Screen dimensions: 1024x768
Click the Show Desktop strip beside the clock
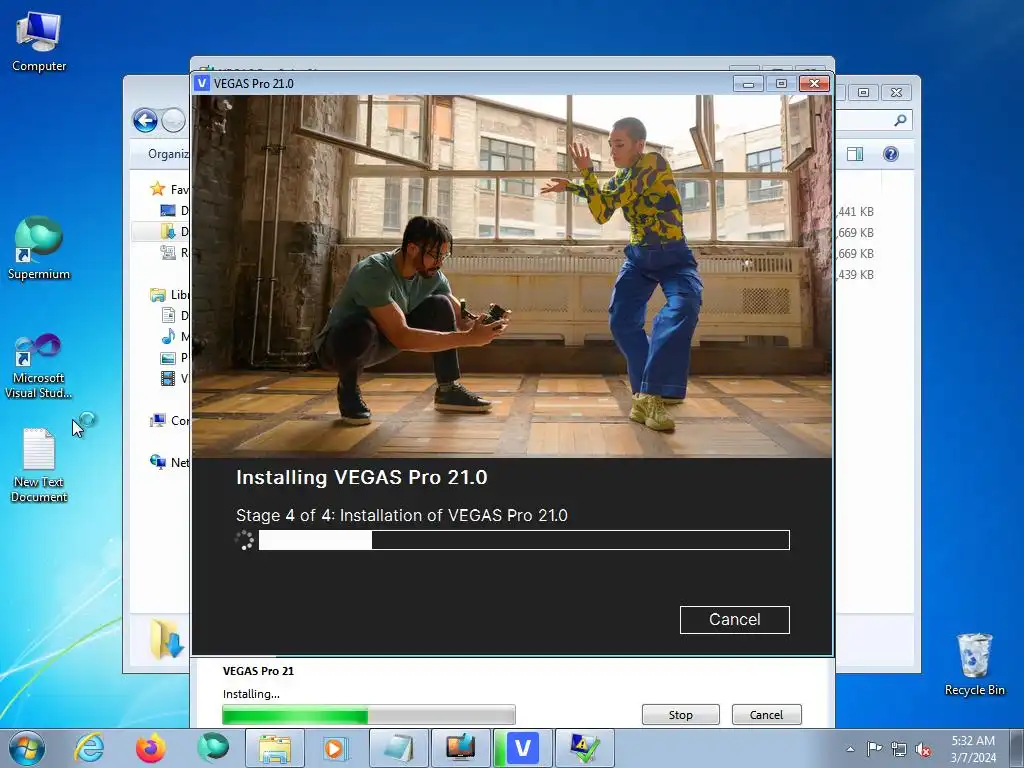pos(1017,749)
